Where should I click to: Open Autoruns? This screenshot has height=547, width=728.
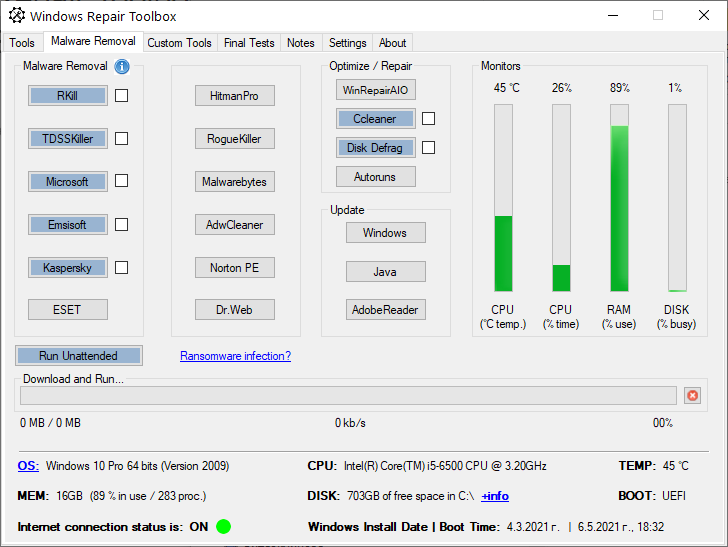(376, 177)
